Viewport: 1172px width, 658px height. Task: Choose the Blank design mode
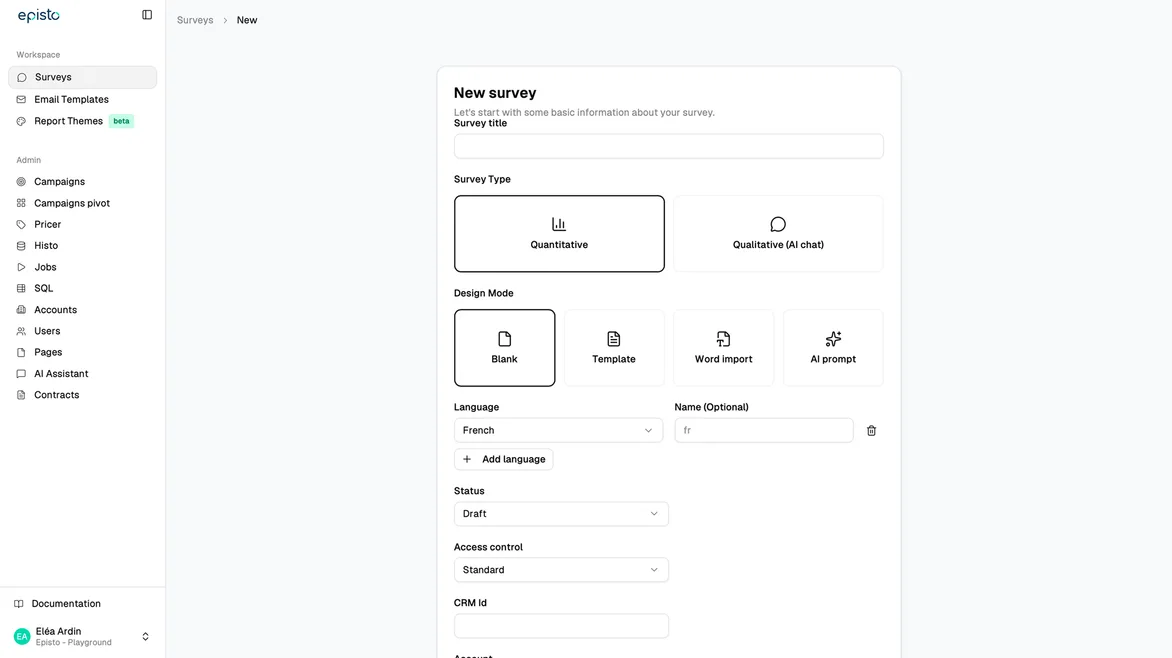pyautogui.click(x=505, y=348)
